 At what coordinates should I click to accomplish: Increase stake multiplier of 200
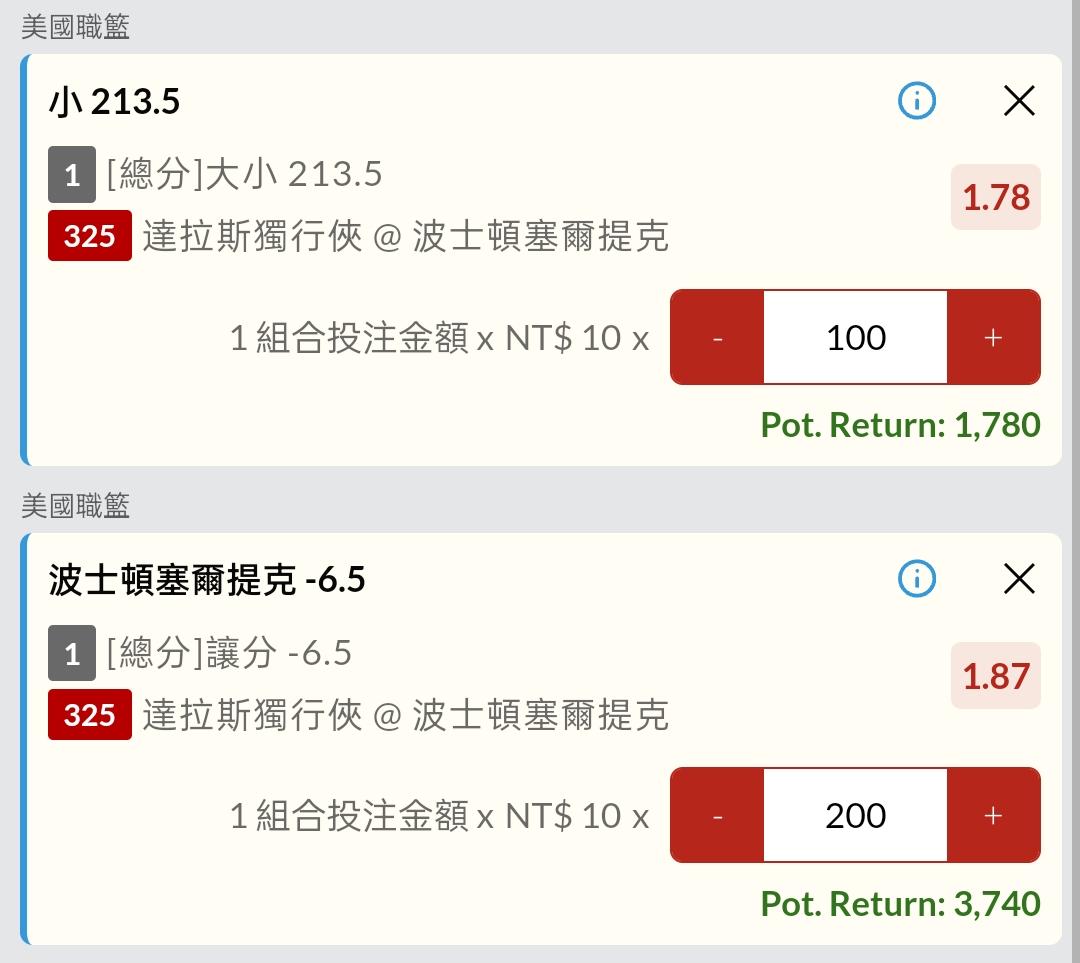(993, 816)
